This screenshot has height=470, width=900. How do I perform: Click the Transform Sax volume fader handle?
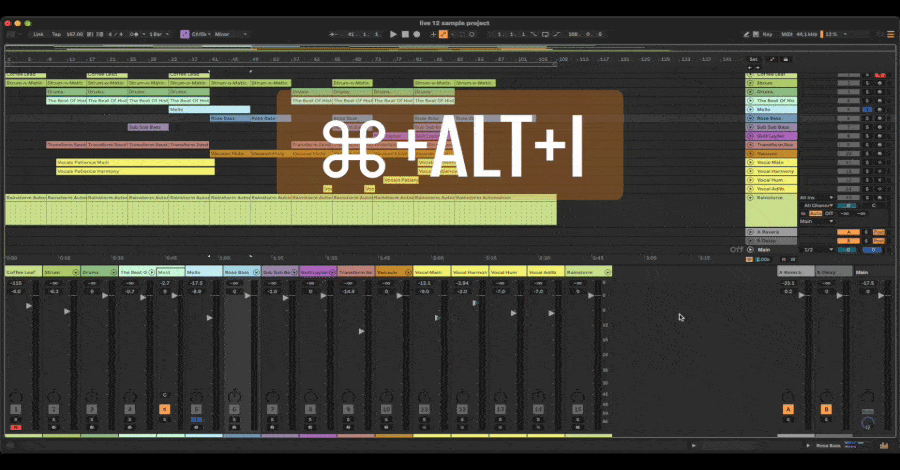pyautogui.click(x=362, y=331)
